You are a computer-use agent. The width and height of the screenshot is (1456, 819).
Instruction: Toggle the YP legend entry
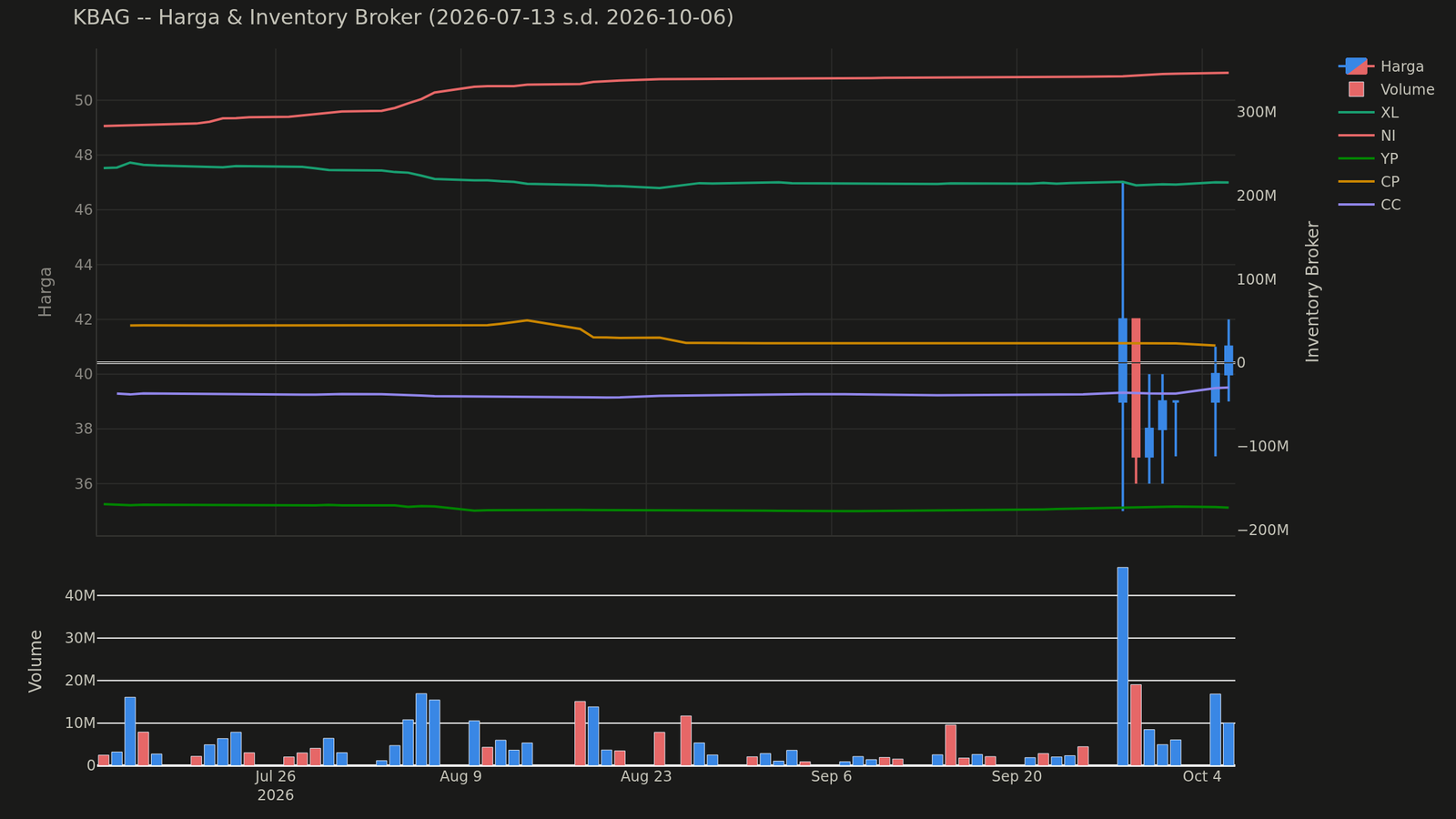tap(1369, 158)
